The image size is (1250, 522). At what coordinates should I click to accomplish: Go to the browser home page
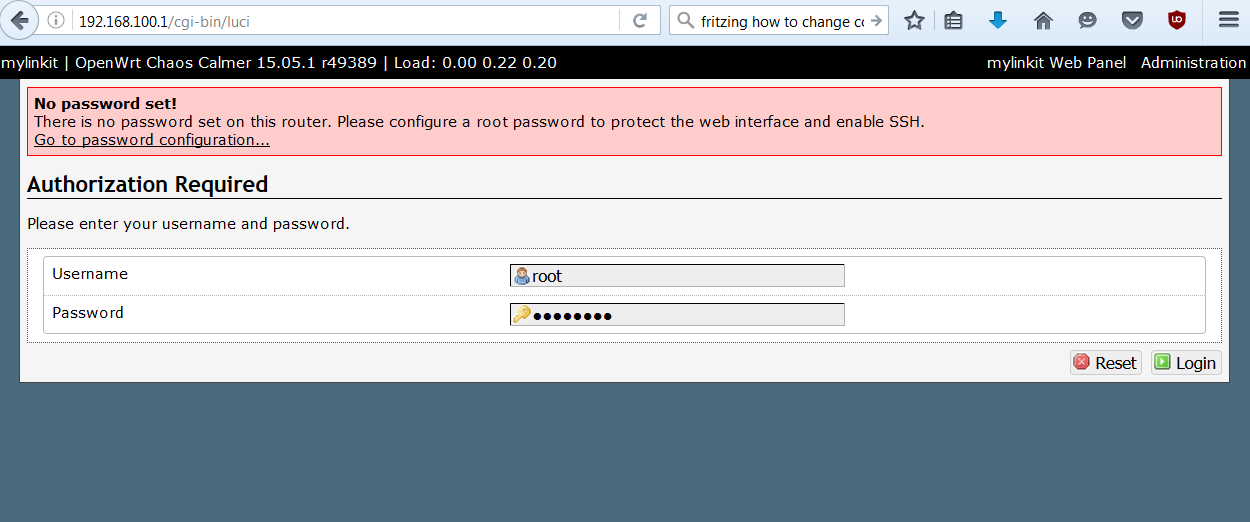click(x=1043, y=21)
